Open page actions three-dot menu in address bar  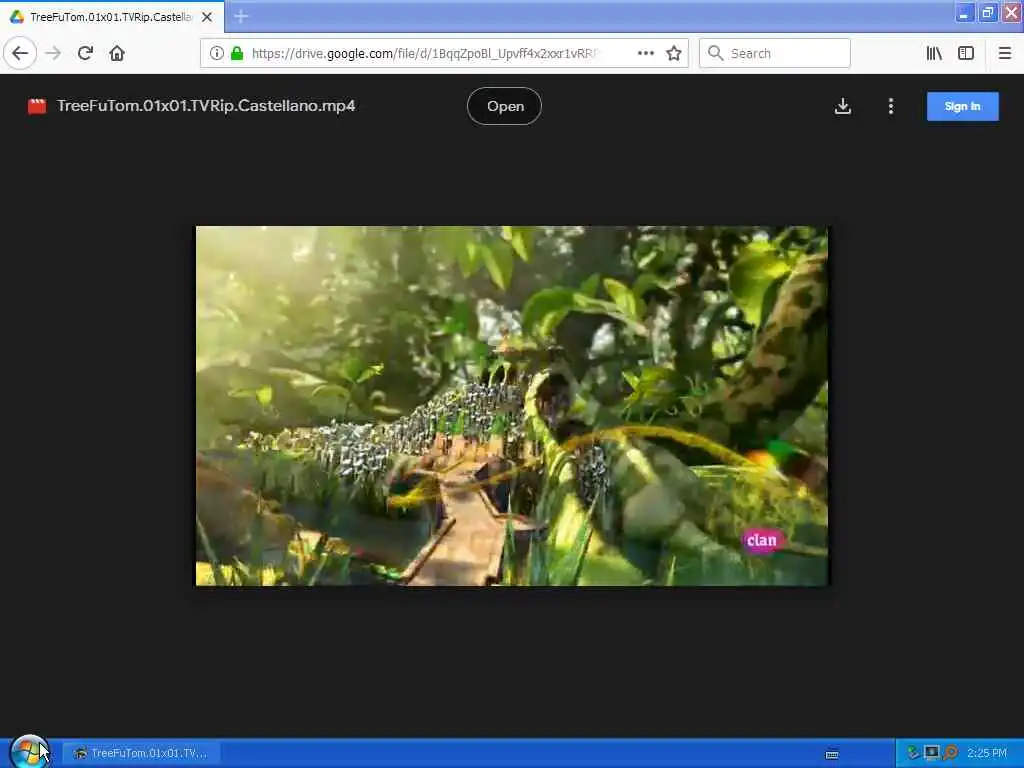click(645, 54)
